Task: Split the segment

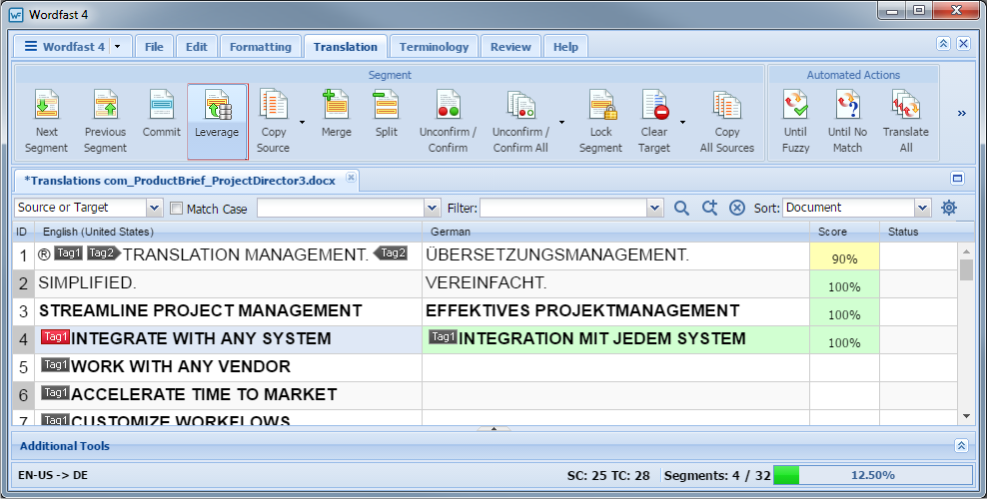Action: pos(386,115)
